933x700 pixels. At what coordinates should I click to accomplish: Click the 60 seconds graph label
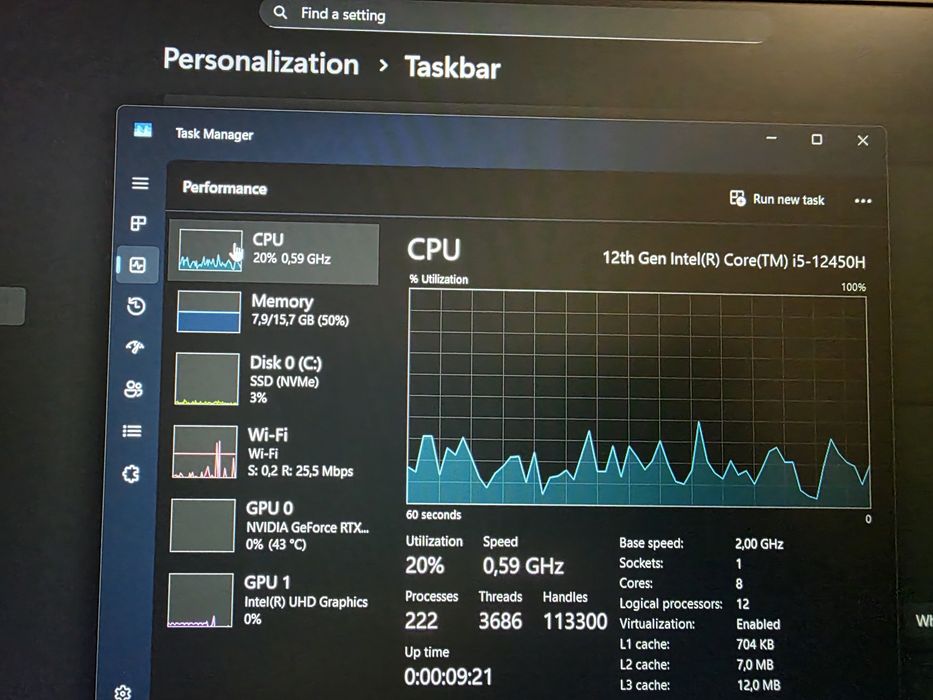coord(433,515)
